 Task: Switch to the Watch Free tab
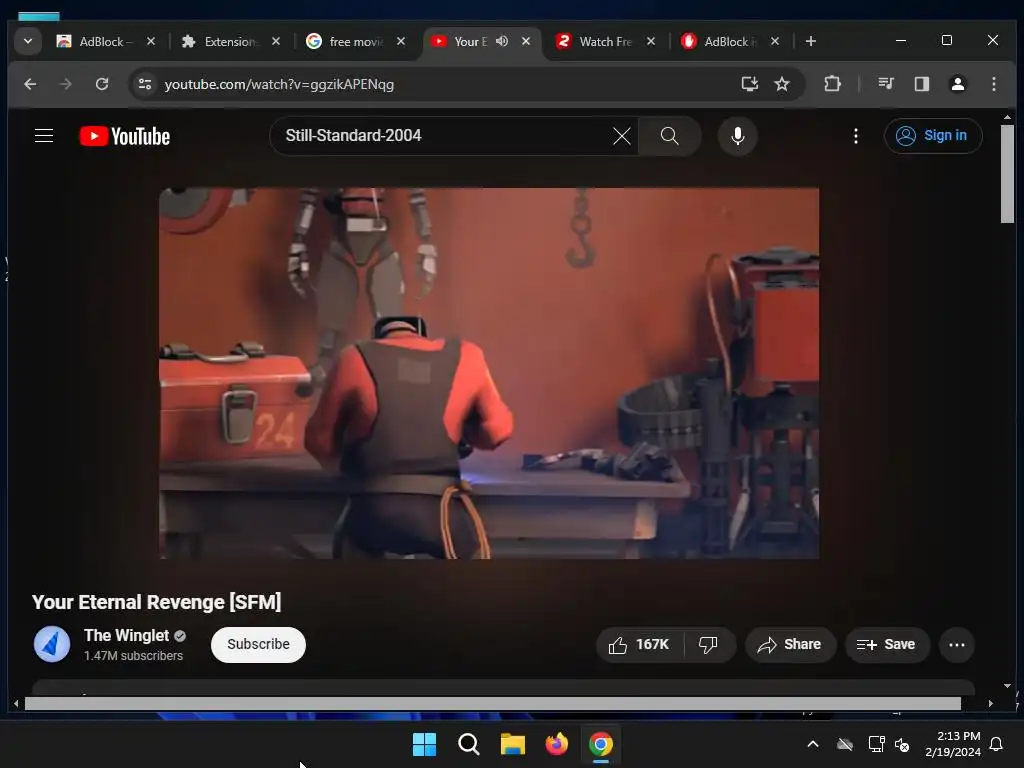coord(605,41)
